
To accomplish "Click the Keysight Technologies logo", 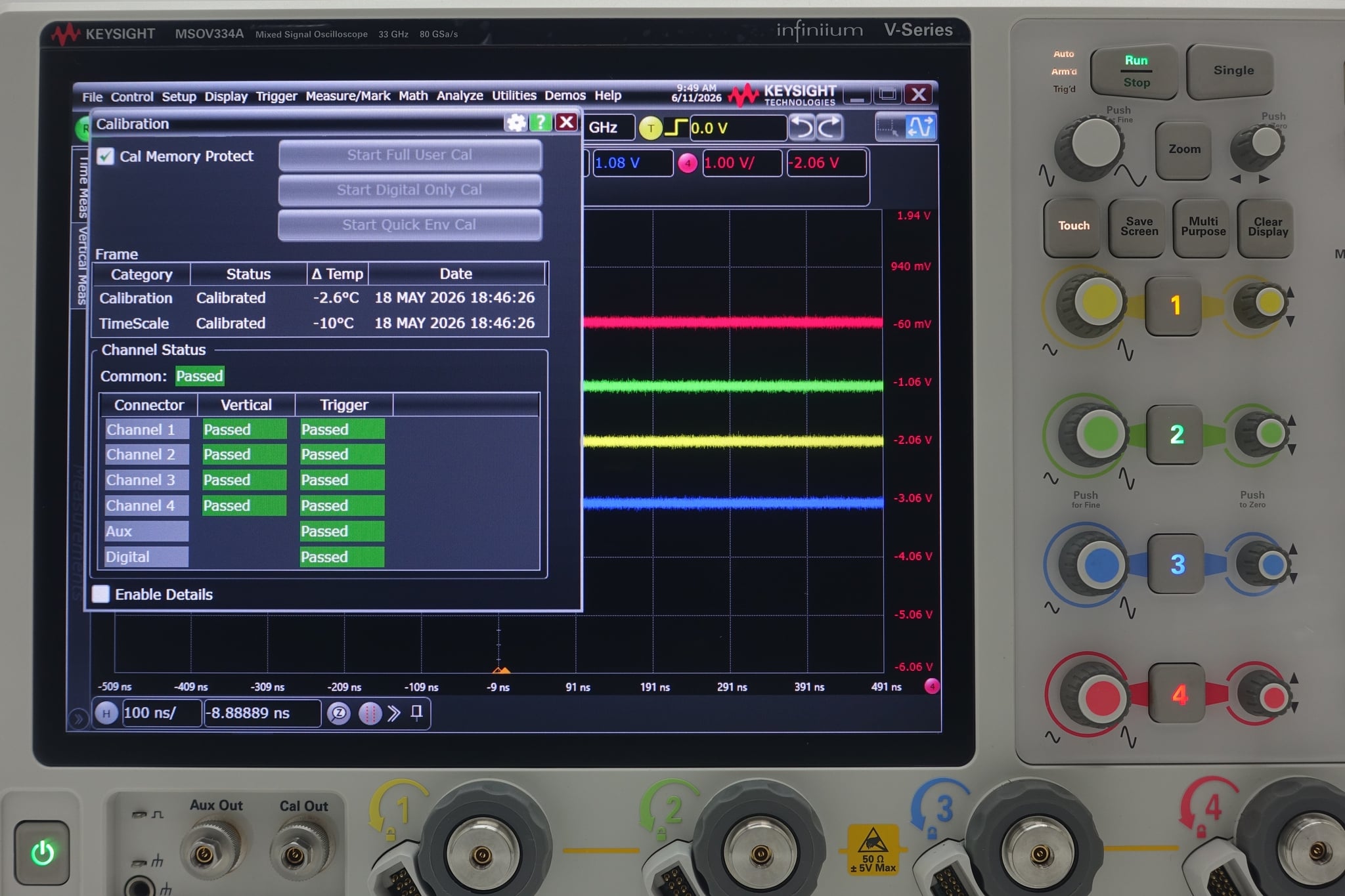I will click(783, 95).
